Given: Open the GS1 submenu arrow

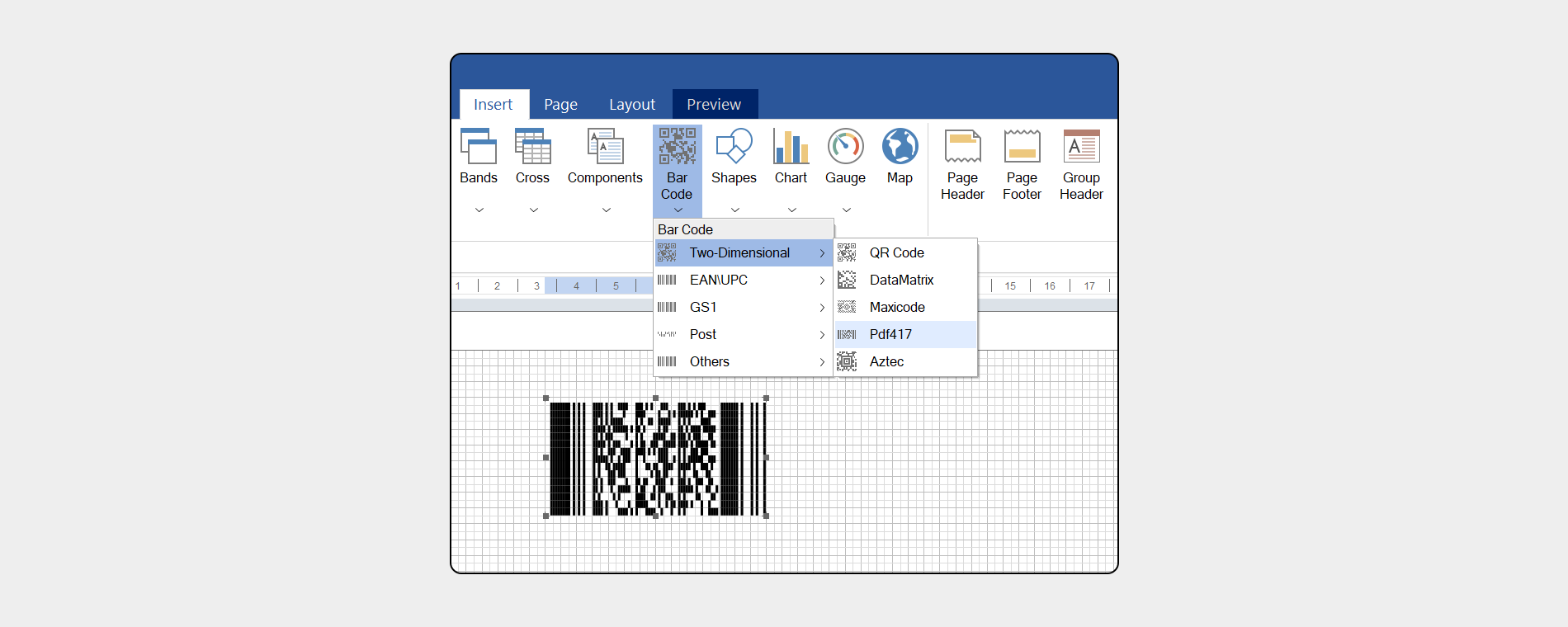Looking at the screenshot, I should tap(822, 308).
